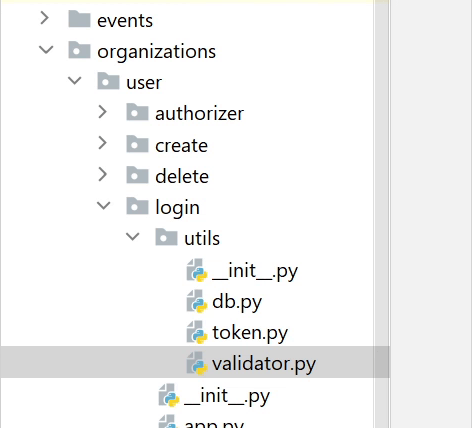The height and width of the screenshot is (428, 473).
Task: Click the token.py Python file icon
Action: (197, 332)
